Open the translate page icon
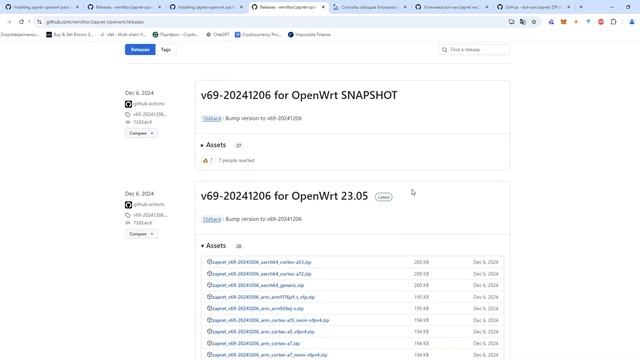 (523, 22)
